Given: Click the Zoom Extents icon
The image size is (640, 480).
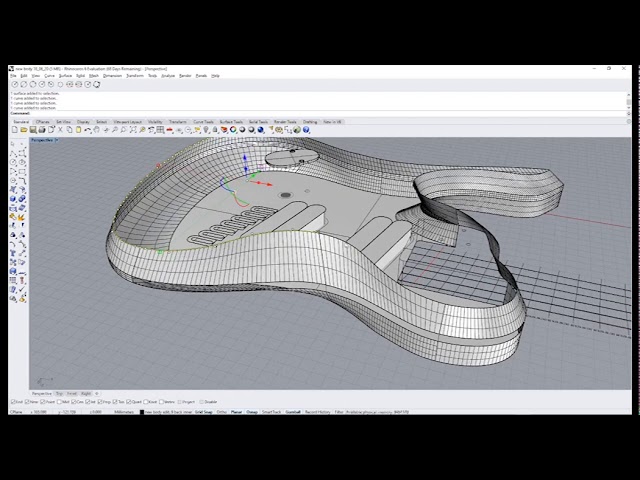Looking at the screenshot, I should coord(133,130).
